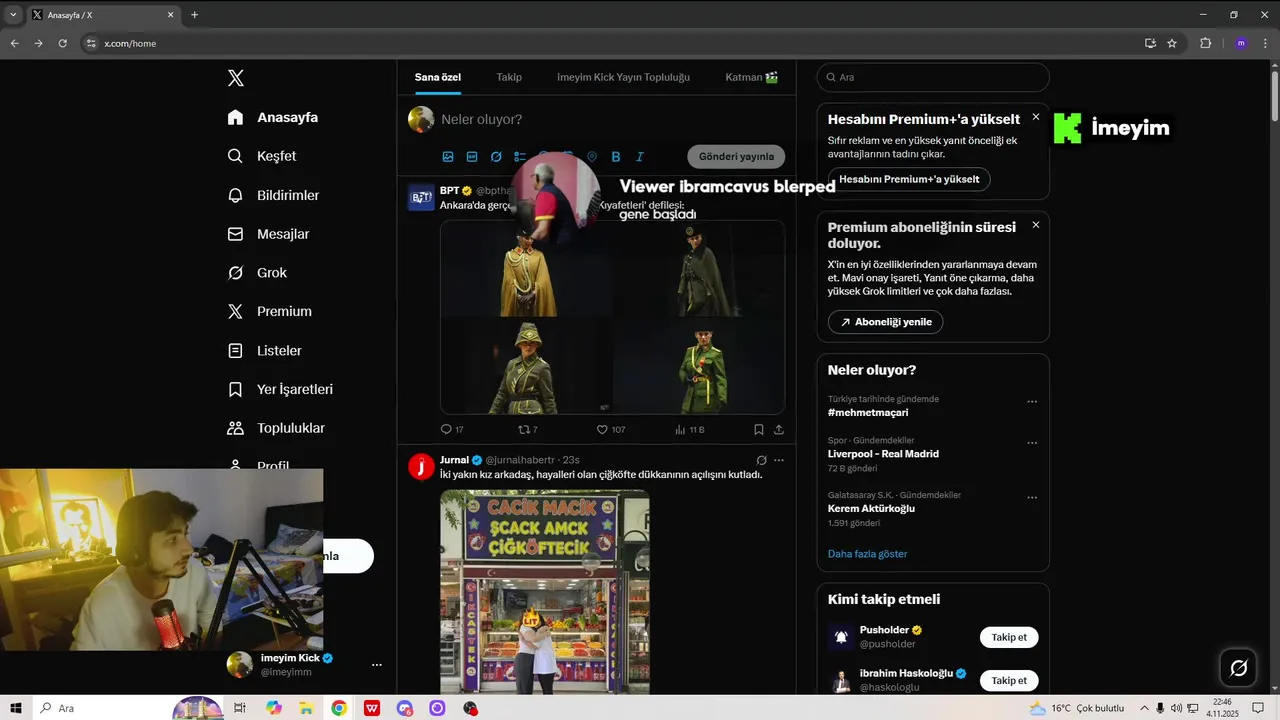Share the BPT post
Viewport: 1280px width, 720px height.
click(x=779, y=429)
